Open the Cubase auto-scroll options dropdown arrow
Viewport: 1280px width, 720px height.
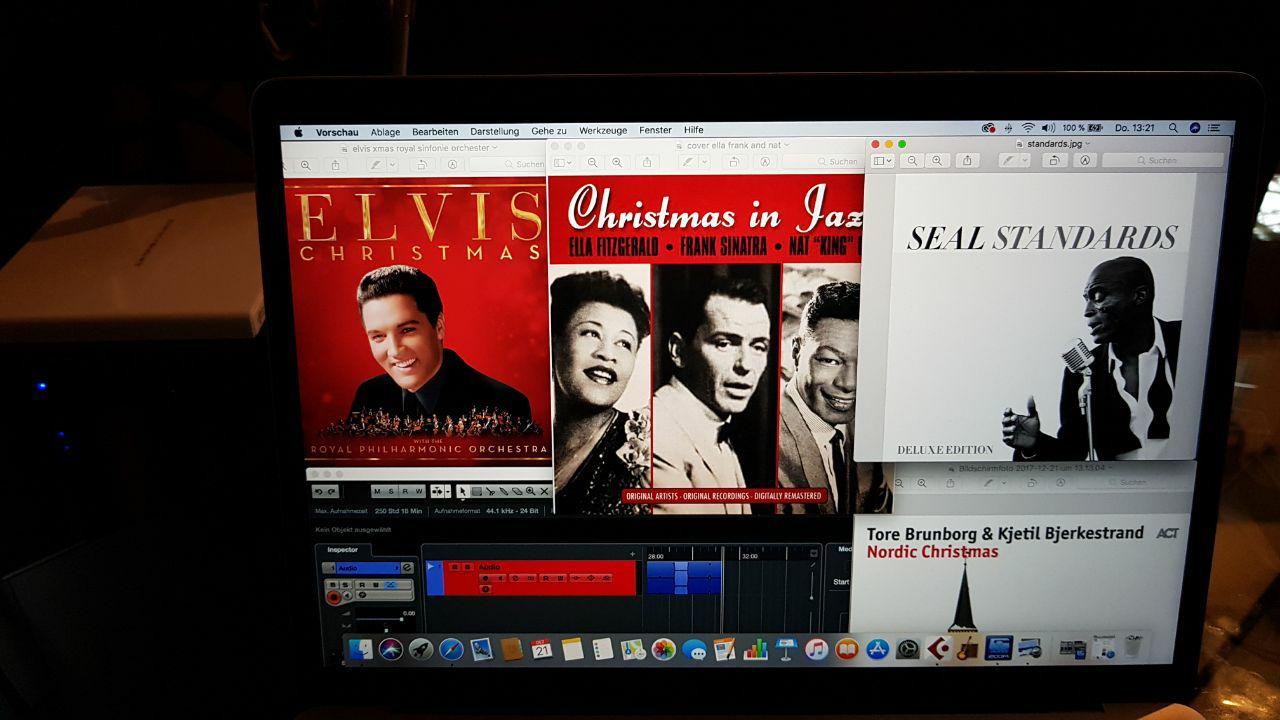click(x=448, y=491)
